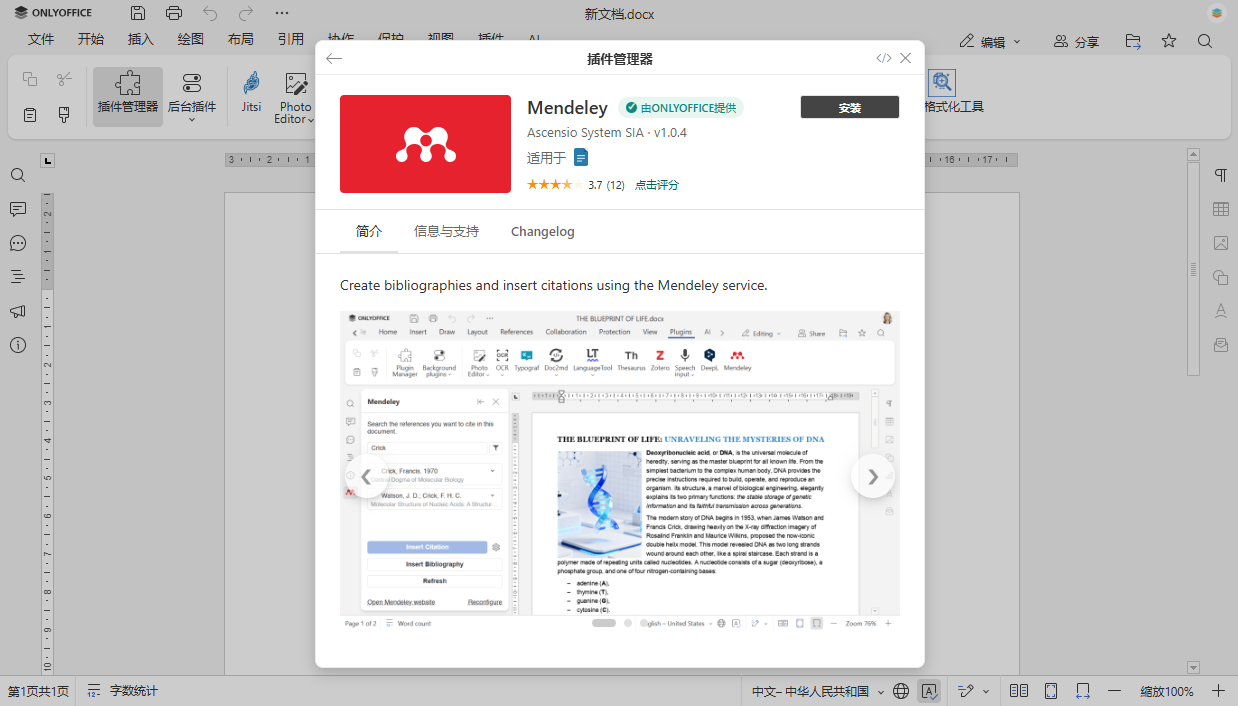Click the Mendeley red logo thumbnail
Viewport: 1238px width, 706px height.
(x=426, y=144)
